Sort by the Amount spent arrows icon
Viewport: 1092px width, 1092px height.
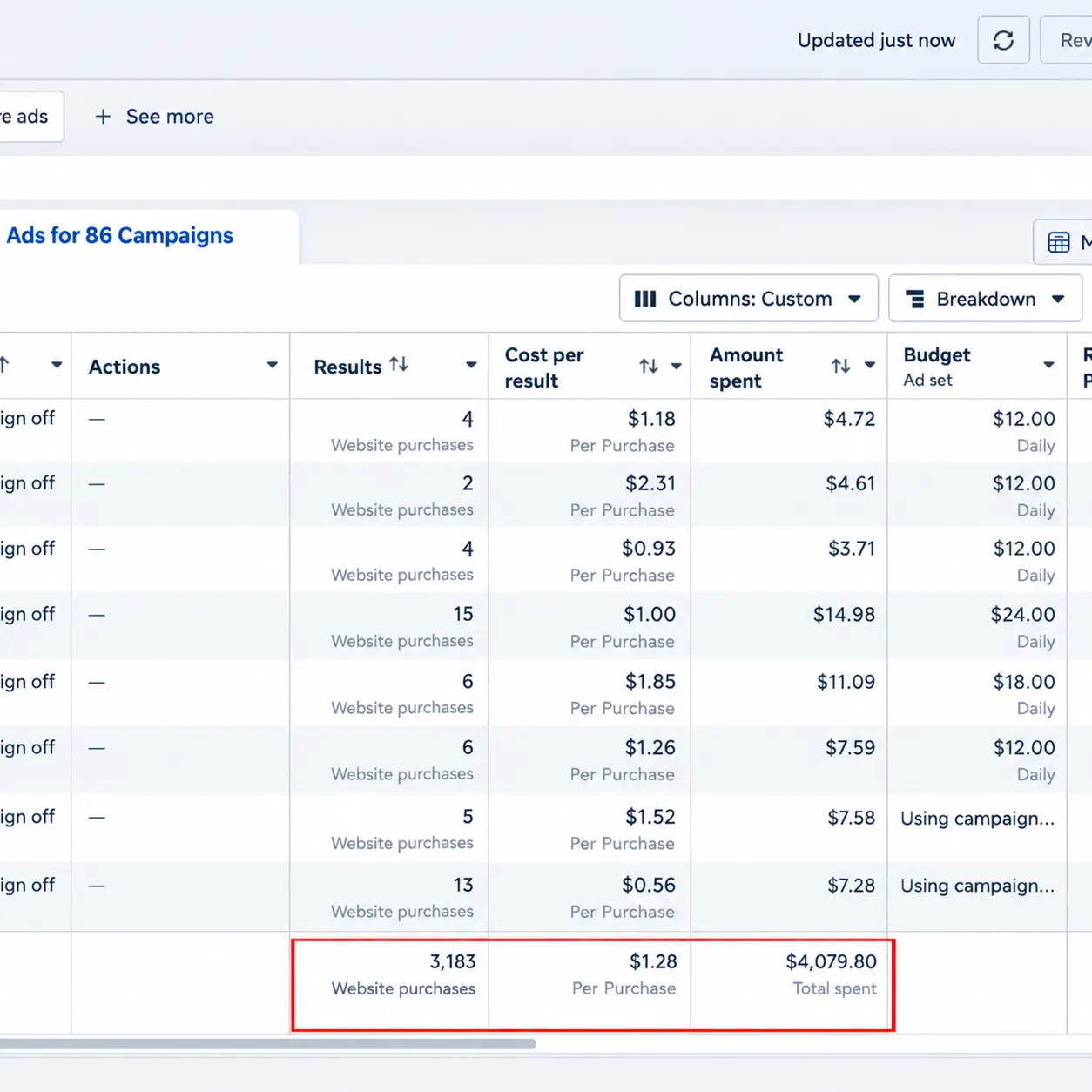point(840,366)
